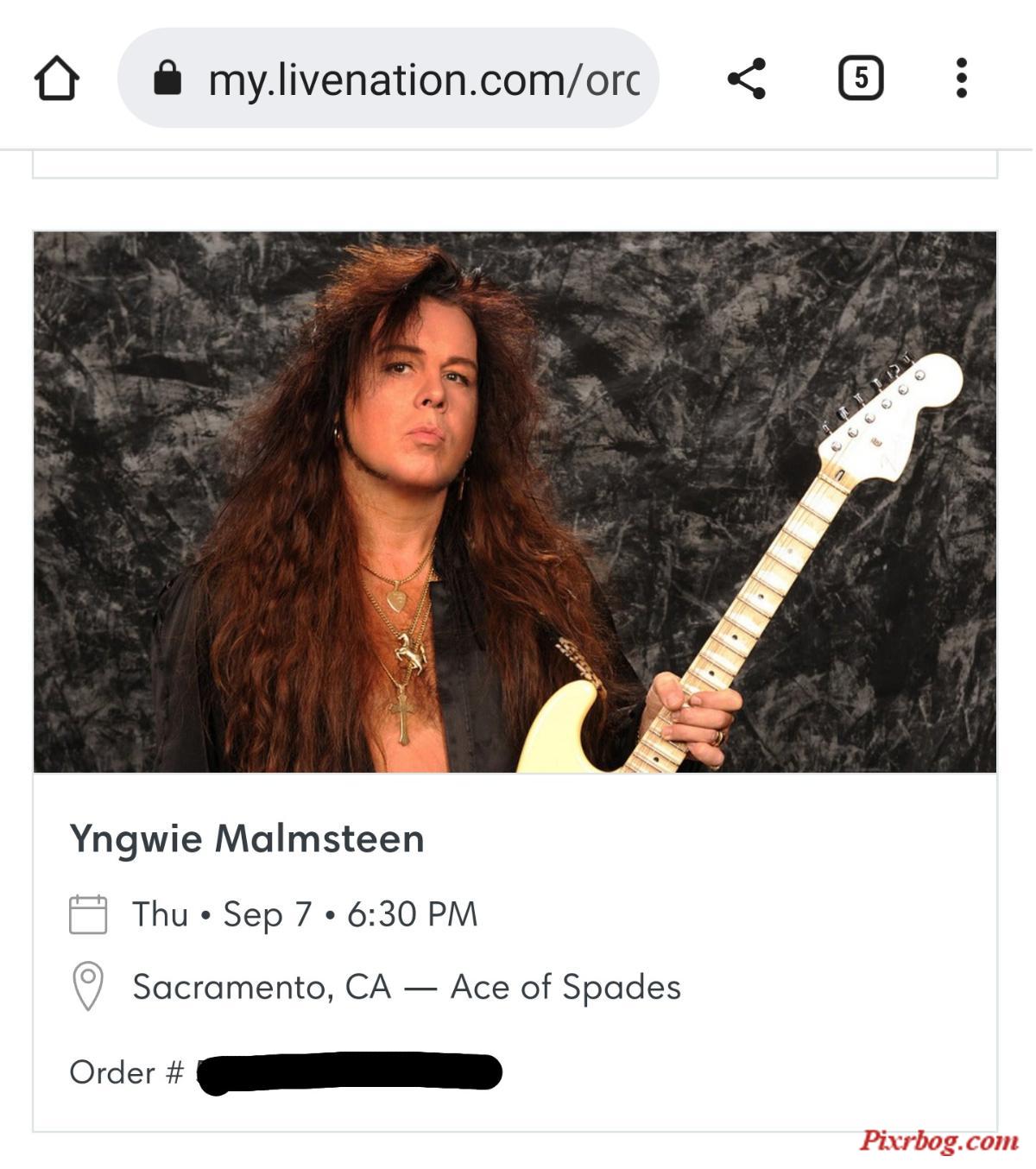
Task: Tap the share icon in toolbar
Action: 747,79
